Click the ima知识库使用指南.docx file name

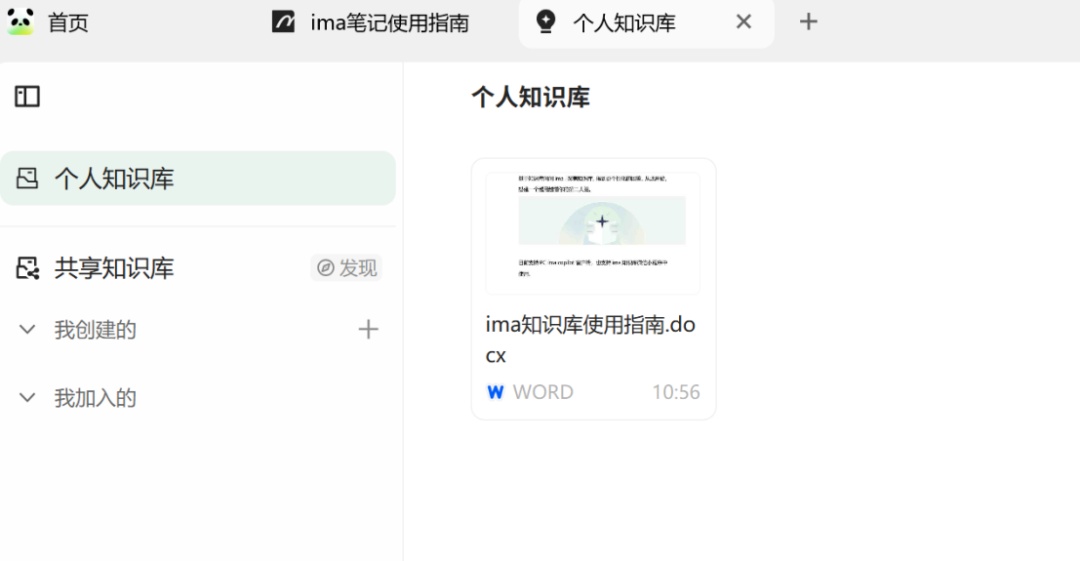590,339
